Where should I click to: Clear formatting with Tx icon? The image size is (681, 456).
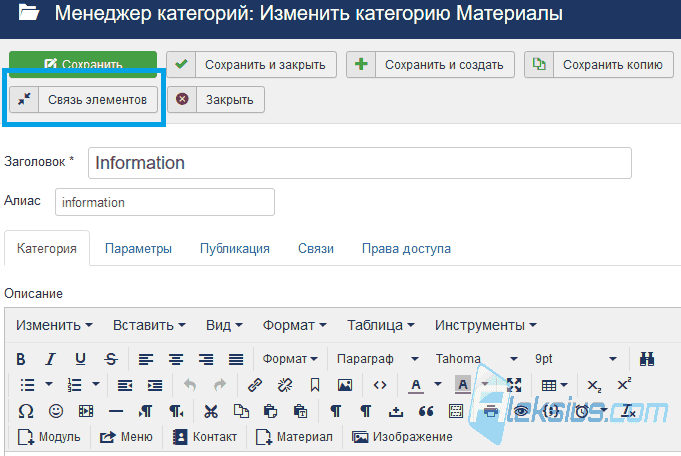[628, 411]
